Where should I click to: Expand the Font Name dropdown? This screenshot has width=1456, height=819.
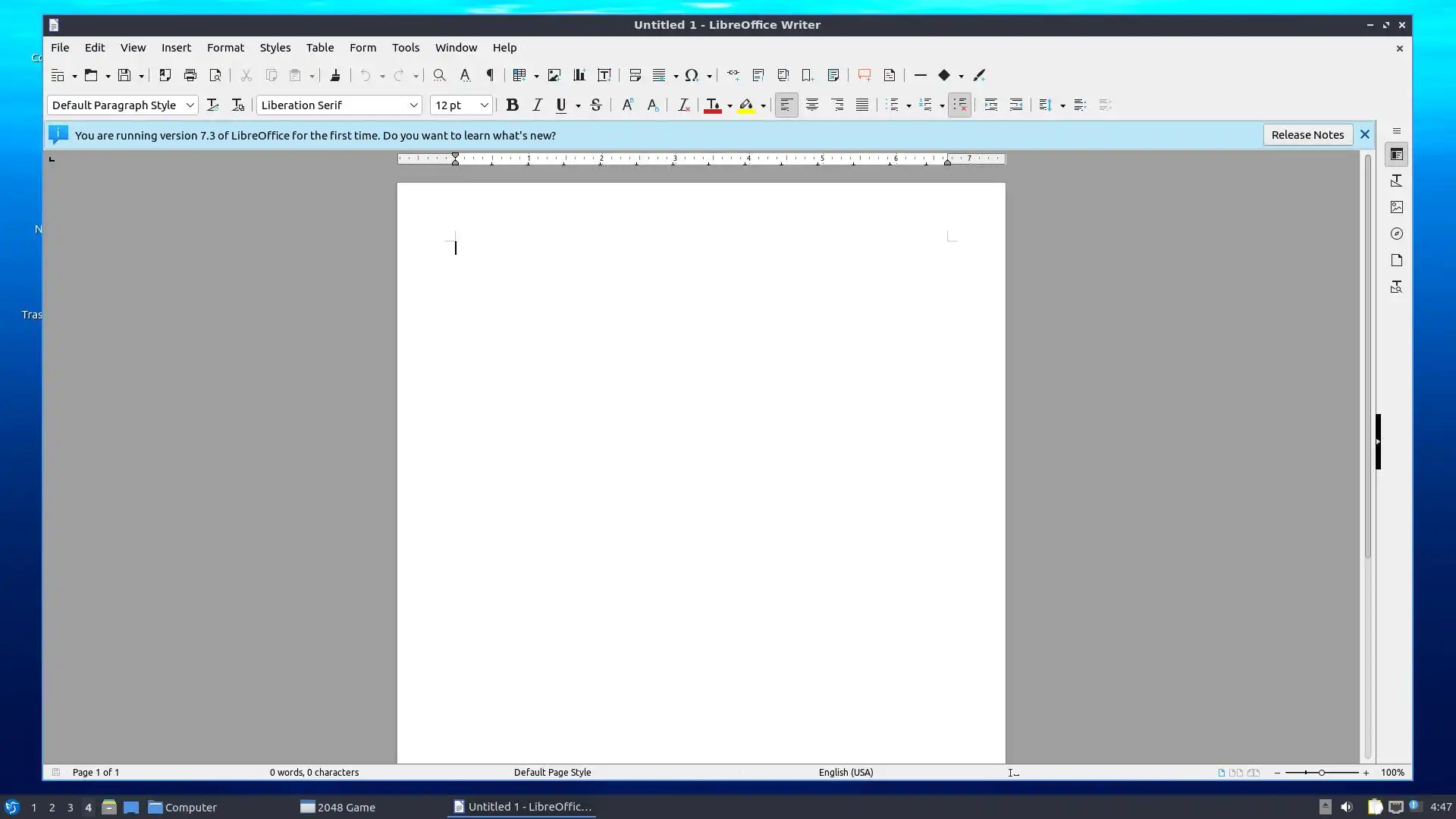[x=413, y=105]
